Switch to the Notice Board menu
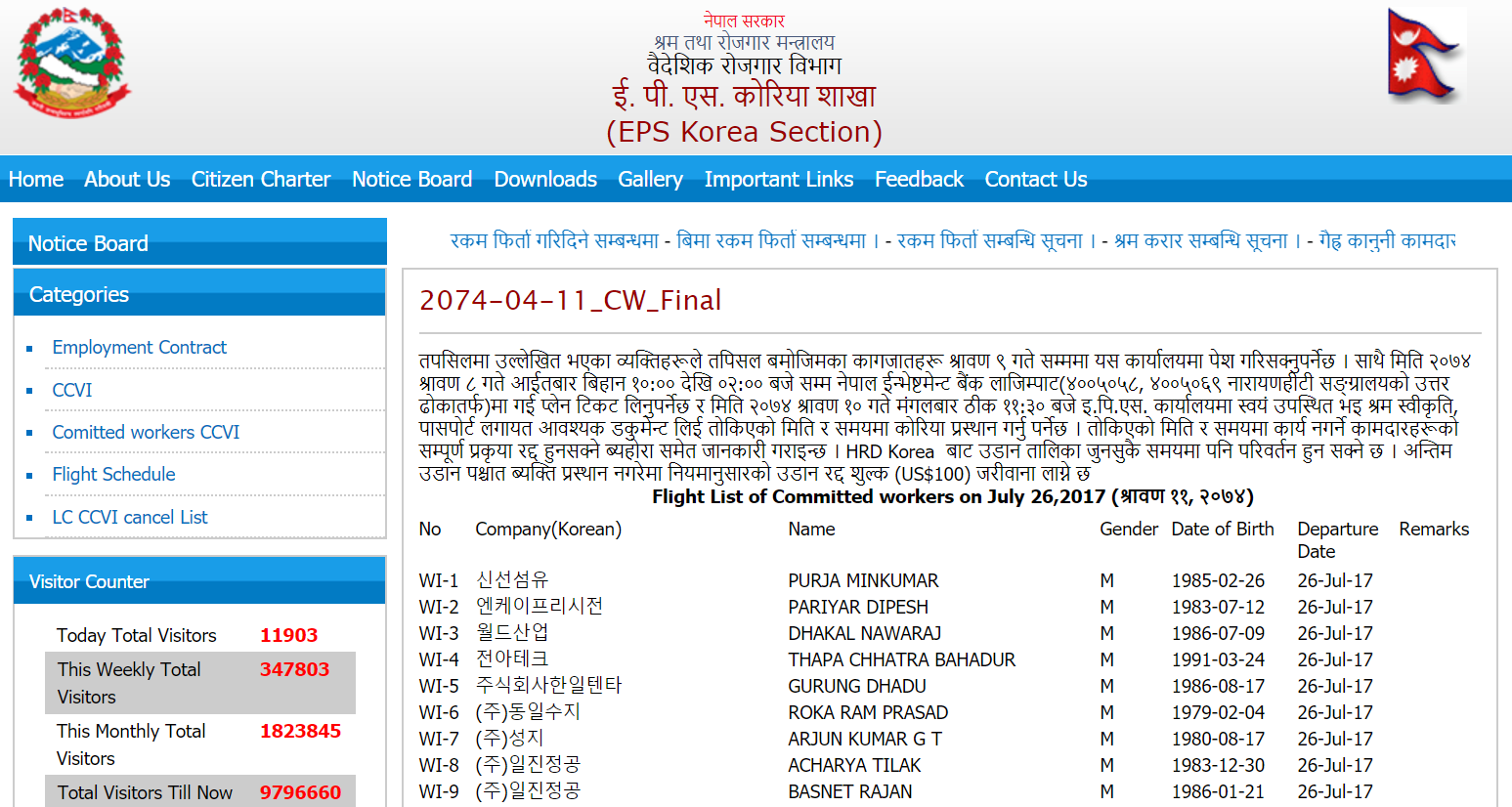 coord(411,180)
